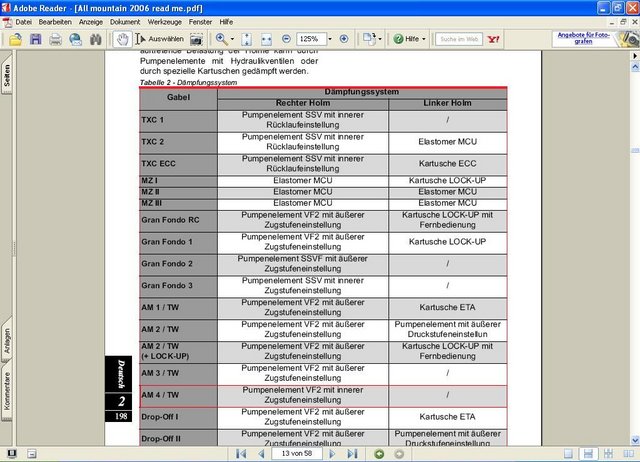Screen dimensions: 640x462
Task: Click the green previous view button
Action: pos(379,454)
